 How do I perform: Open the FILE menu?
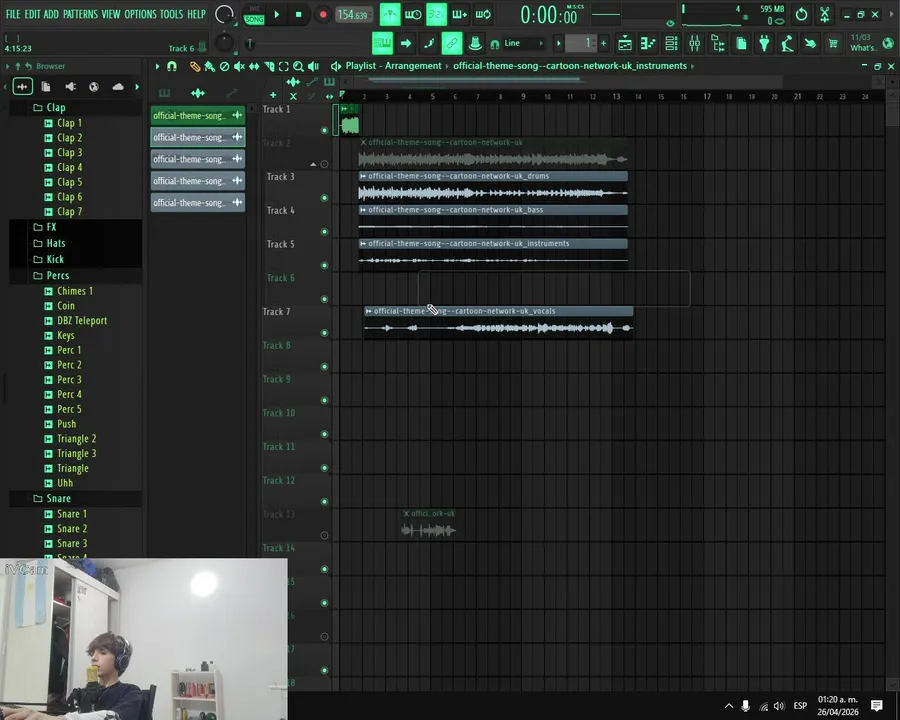tap(13, 14)
